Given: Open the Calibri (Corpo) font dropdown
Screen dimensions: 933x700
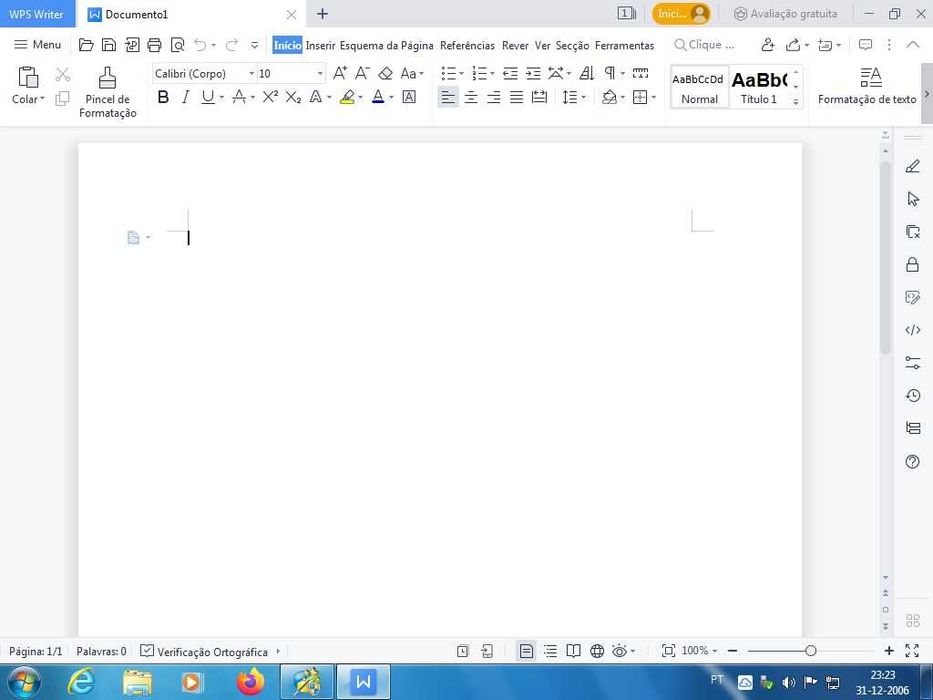Looking at the screenshot, I should (252, 73).
